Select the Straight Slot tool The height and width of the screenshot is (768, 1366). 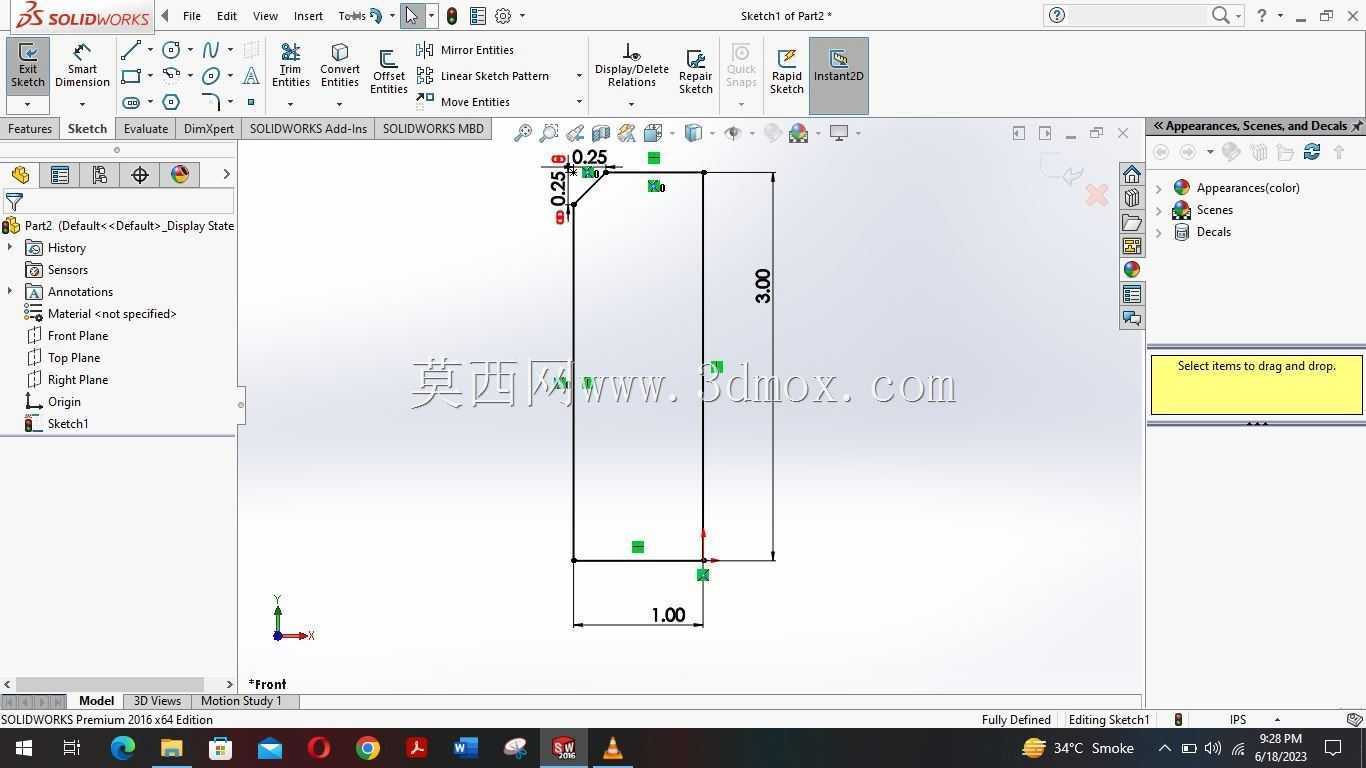click(131, 102)
